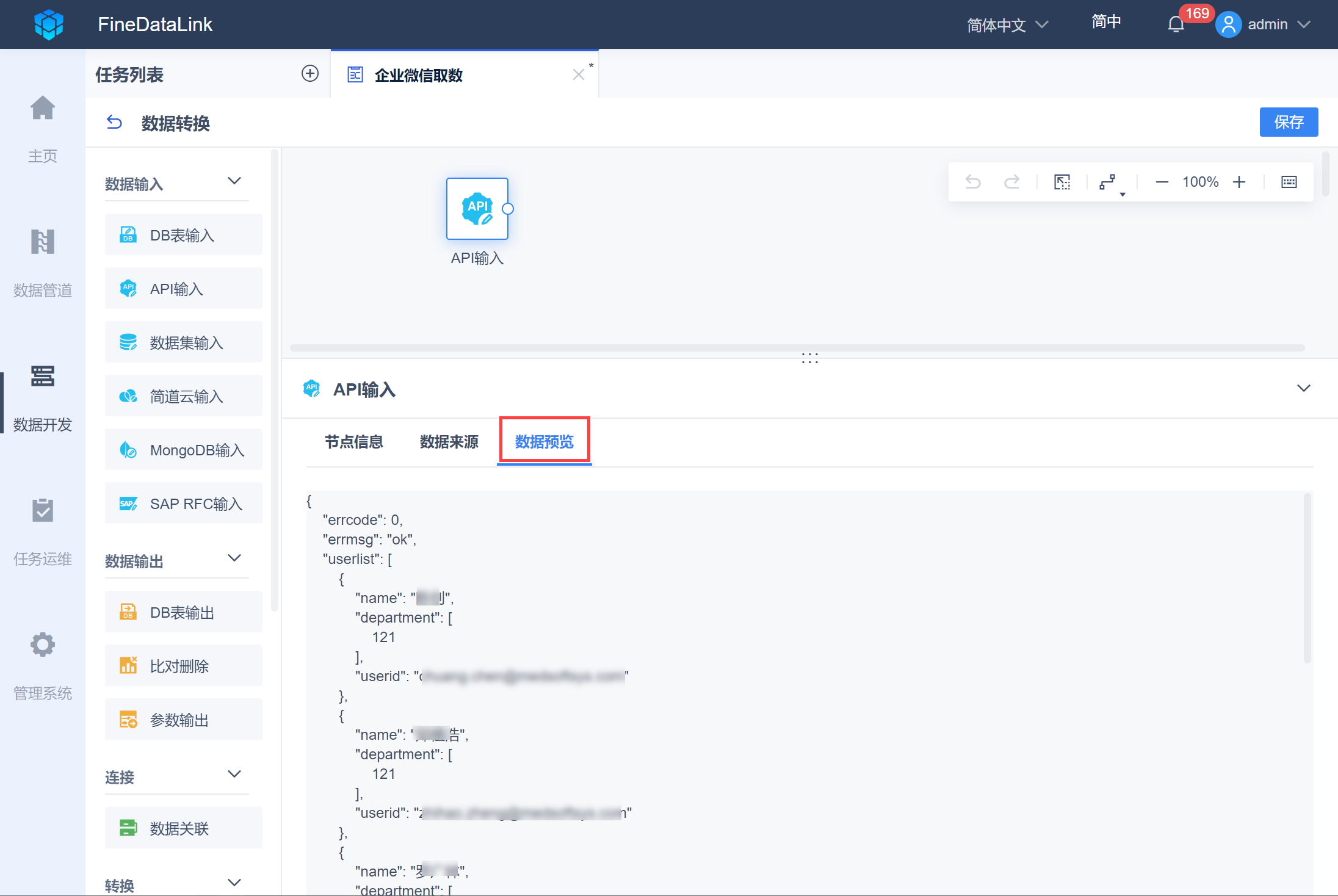
Task: Click the canvas redo icon
Action: click(x=1012, y=182)
